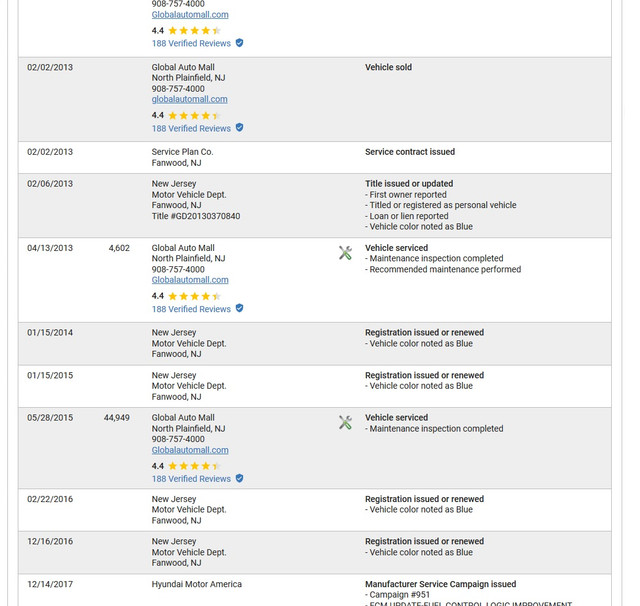The height and width of the screenshot is (606, 640).
Task: Click the verified shield icon in the 04/13/2013 row
Action: coord(240,309)
